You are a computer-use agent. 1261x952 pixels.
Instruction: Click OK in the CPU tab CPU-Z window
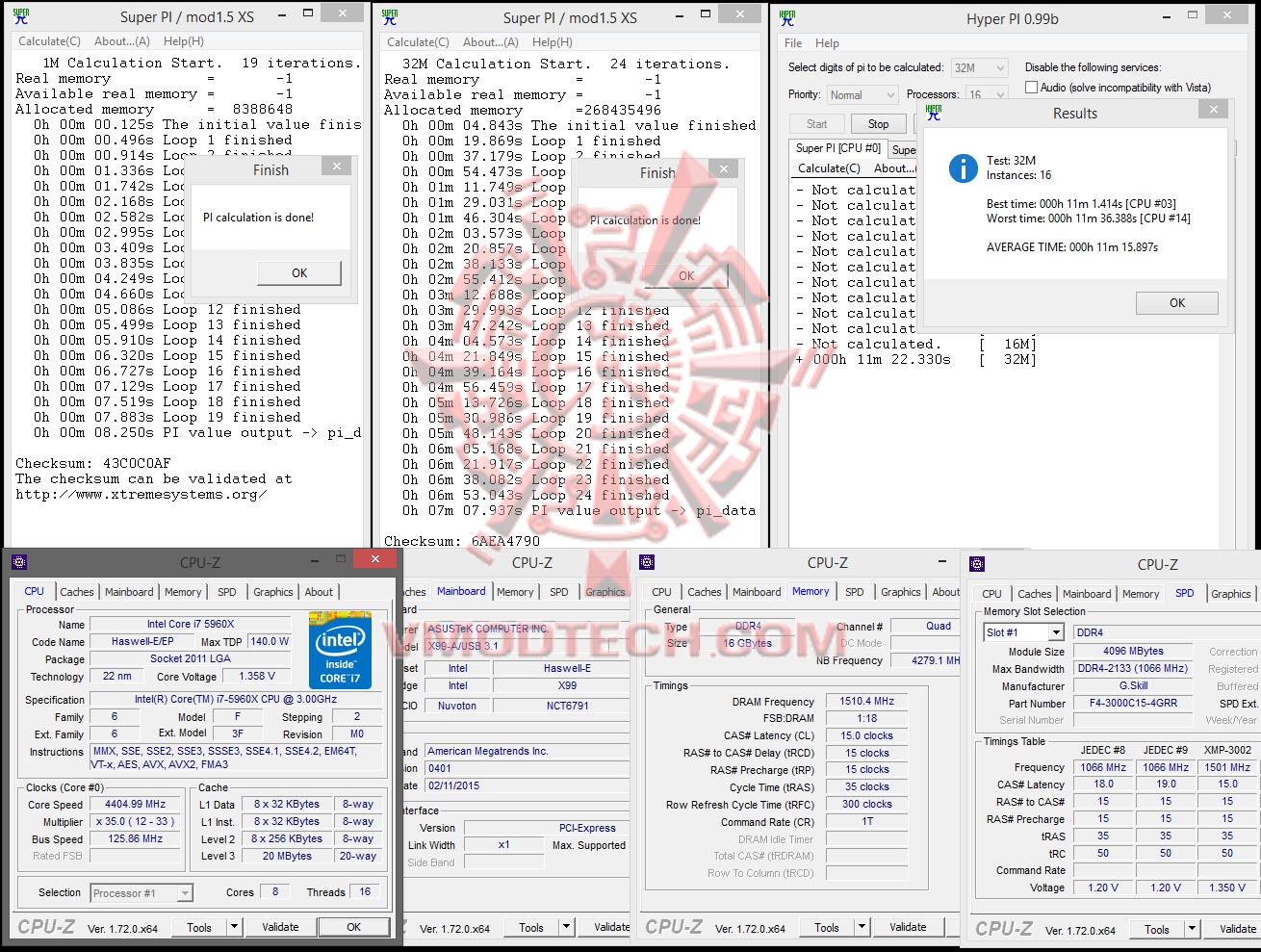(x=353, y=927)
